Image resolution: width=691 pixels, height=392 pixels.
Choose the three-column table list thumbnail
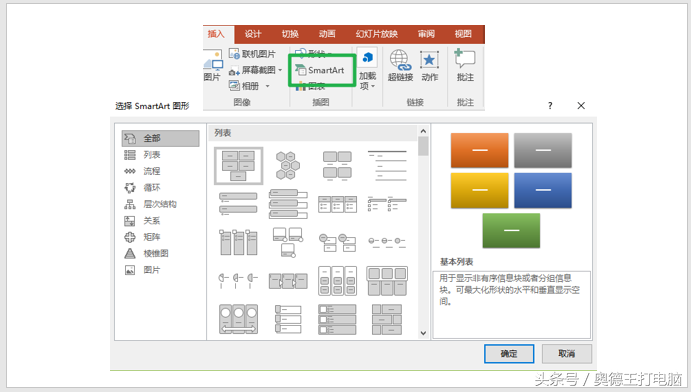pos(337,204)
